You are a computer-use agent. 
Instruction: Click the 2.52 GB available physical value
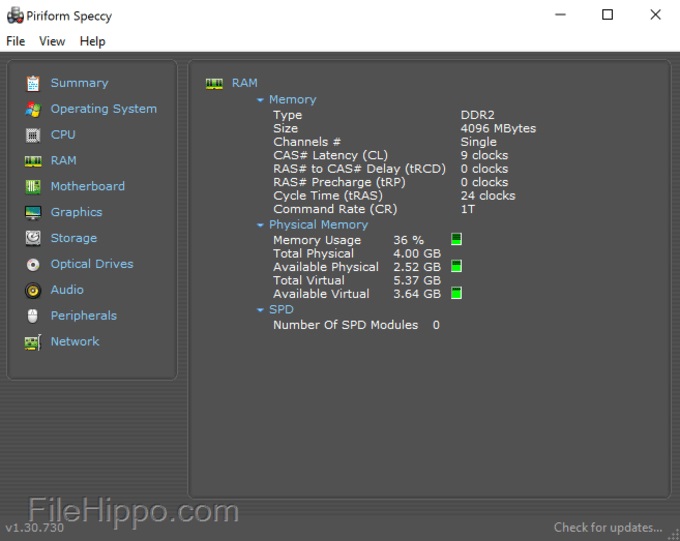pos(417,267)
